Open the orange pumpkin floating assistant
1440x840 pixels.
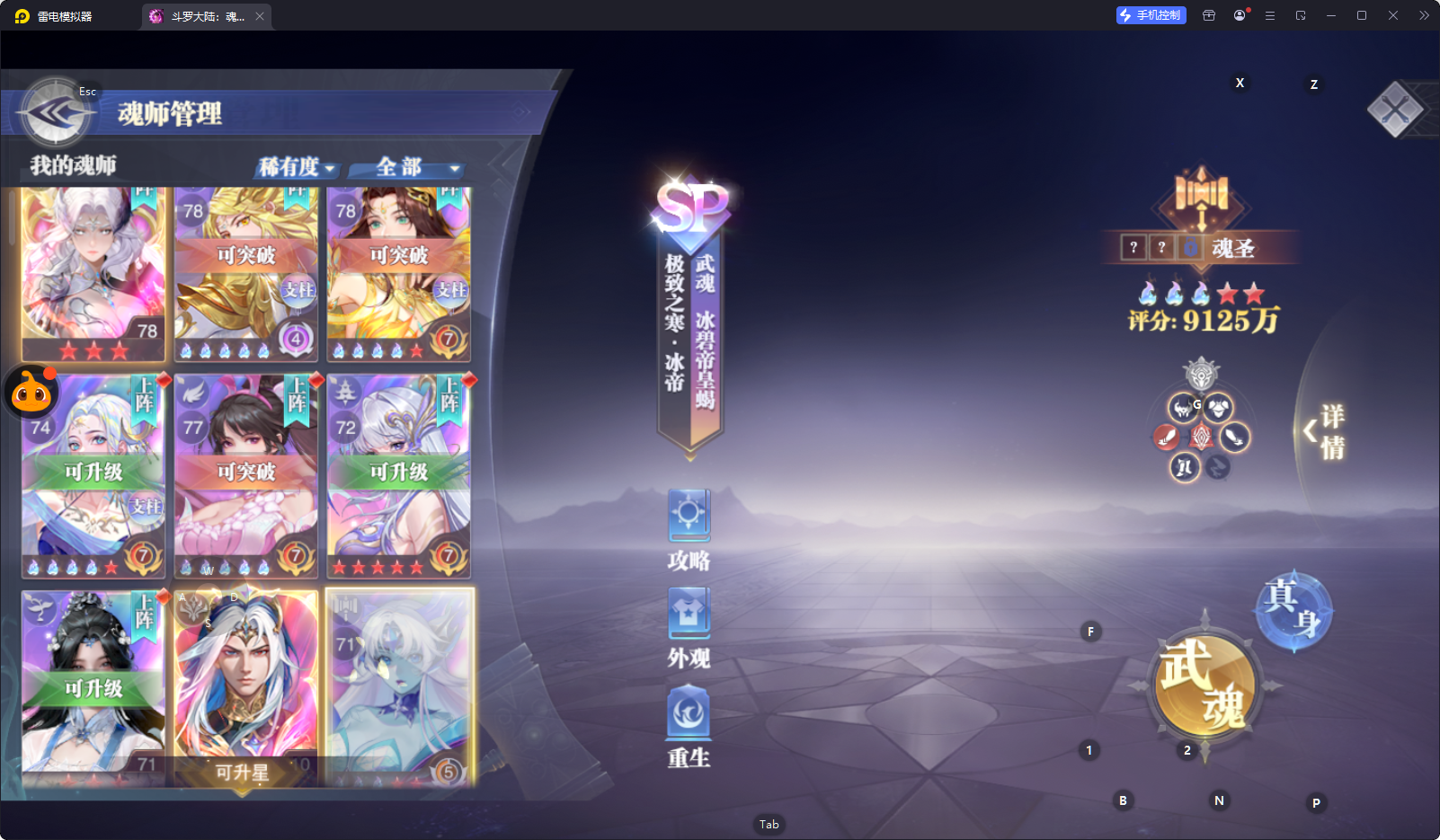point(32,393)
